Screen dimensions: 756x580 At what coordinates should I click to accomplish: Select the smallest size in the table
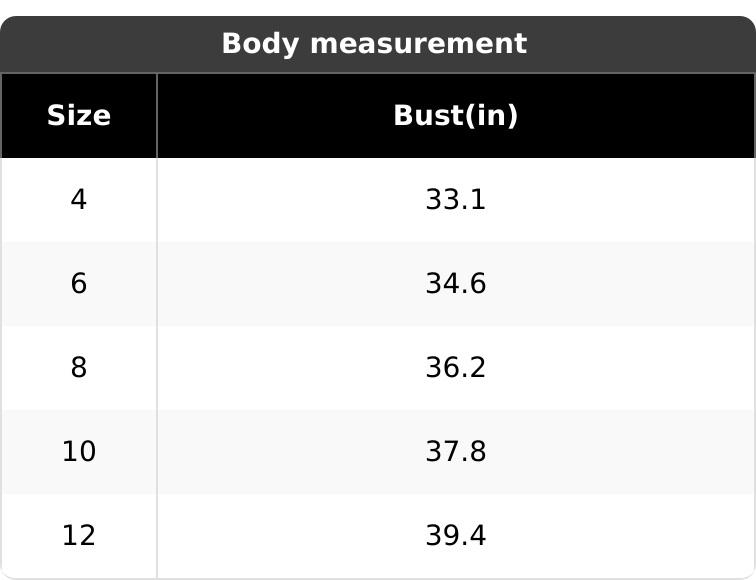(79, 200)
